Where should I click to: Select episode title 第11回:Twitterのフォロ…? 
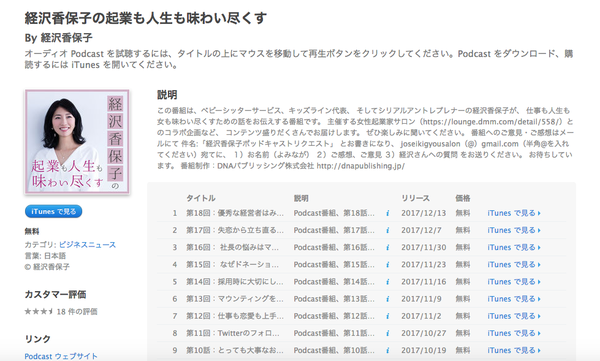point(233,333)
